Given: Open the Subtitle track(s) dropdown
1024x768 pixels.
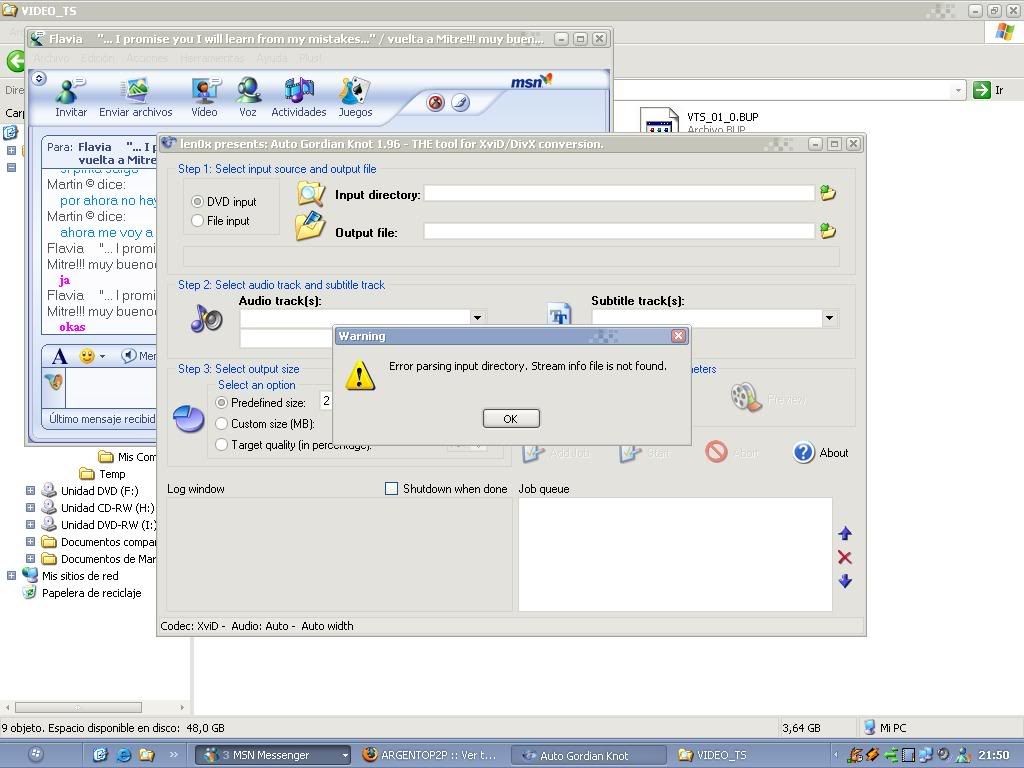Looking at the screenshot, I should pyautogui.click(x=829, y=318).
